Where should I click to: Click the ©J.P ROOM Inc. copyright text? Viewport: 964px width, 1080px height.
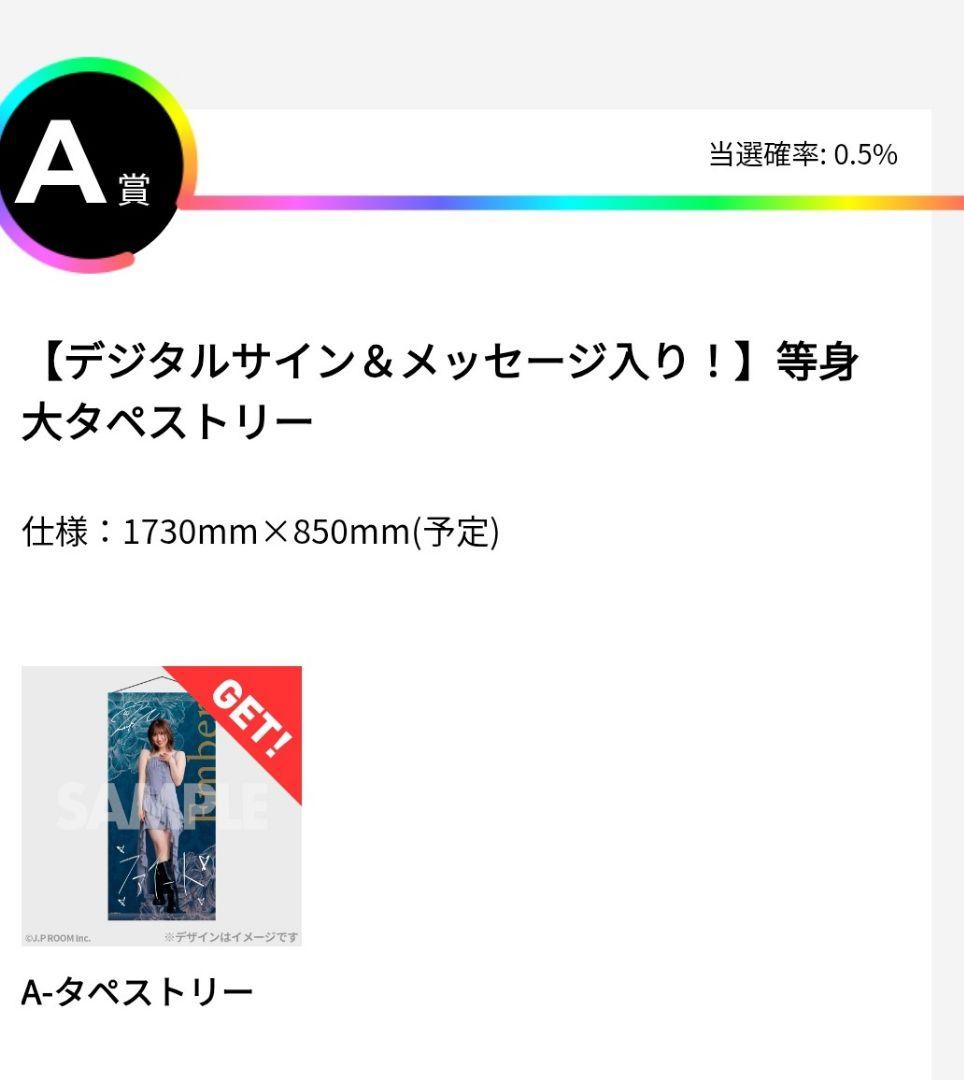tap(57, 938)
